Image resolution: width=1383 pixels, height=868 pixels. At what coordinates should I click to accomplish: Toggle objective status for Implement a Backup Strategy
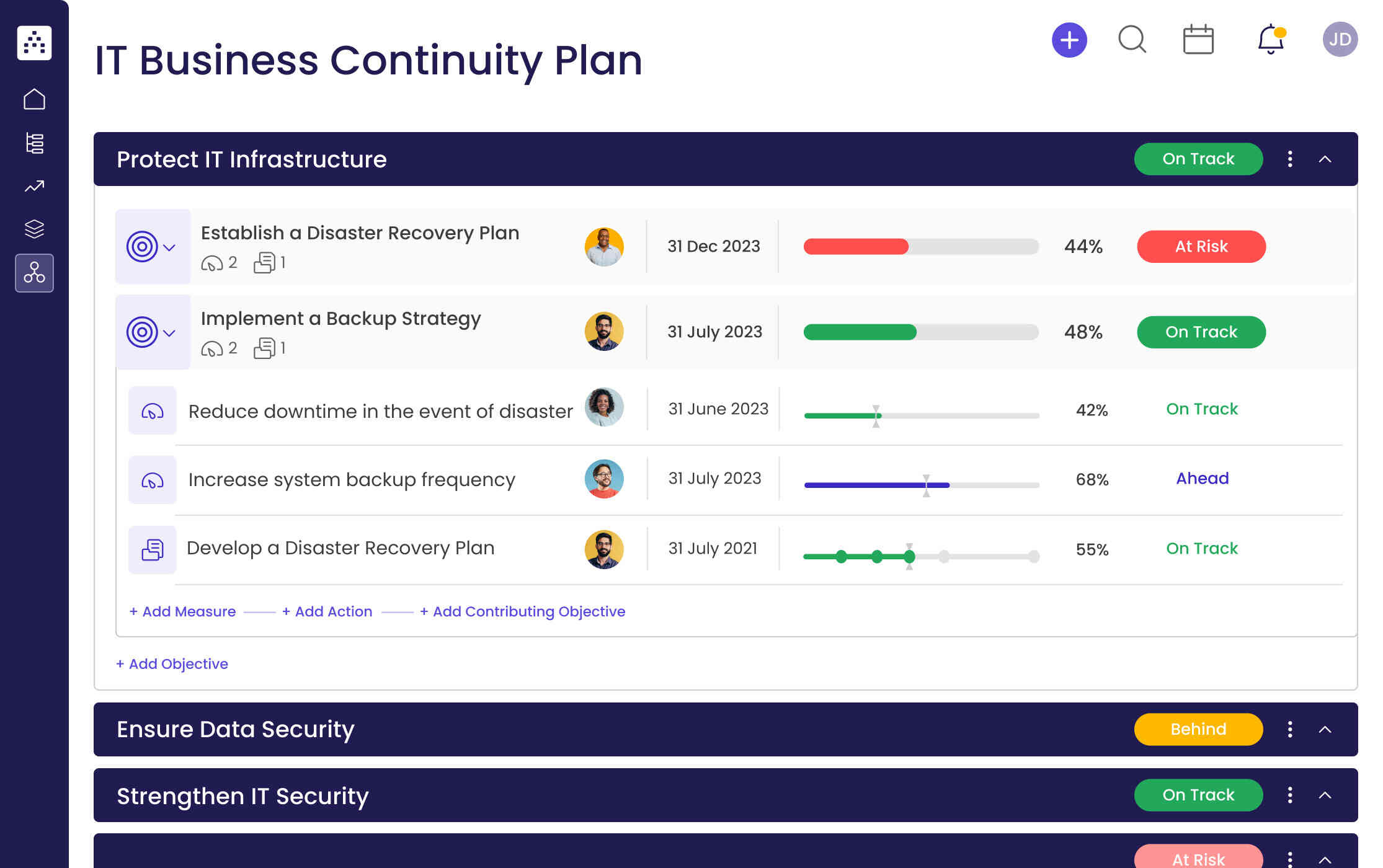point(173,332)
